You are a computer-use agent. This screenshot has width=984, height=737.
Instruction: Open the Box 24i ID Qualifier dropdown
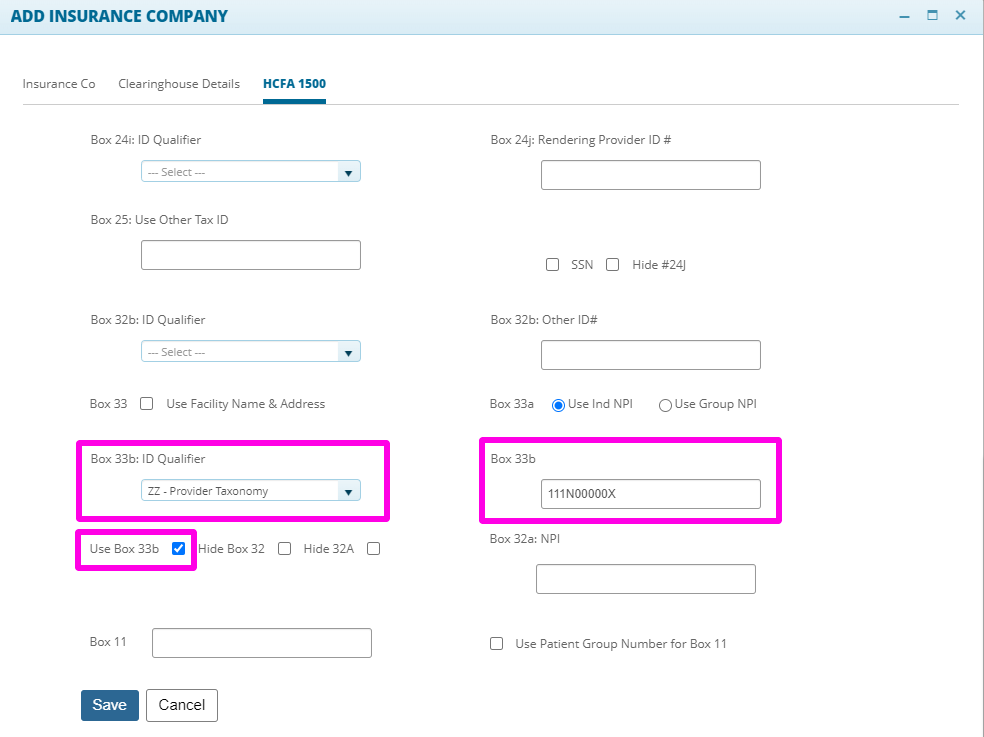click(348, 171)
